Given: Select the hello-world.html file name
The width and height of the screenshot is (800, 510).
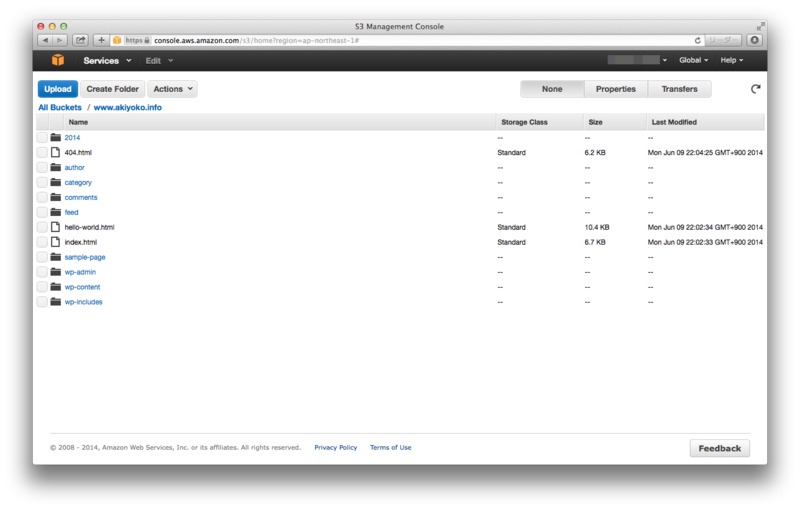Looking at the screenshot, I should [89, 227].
